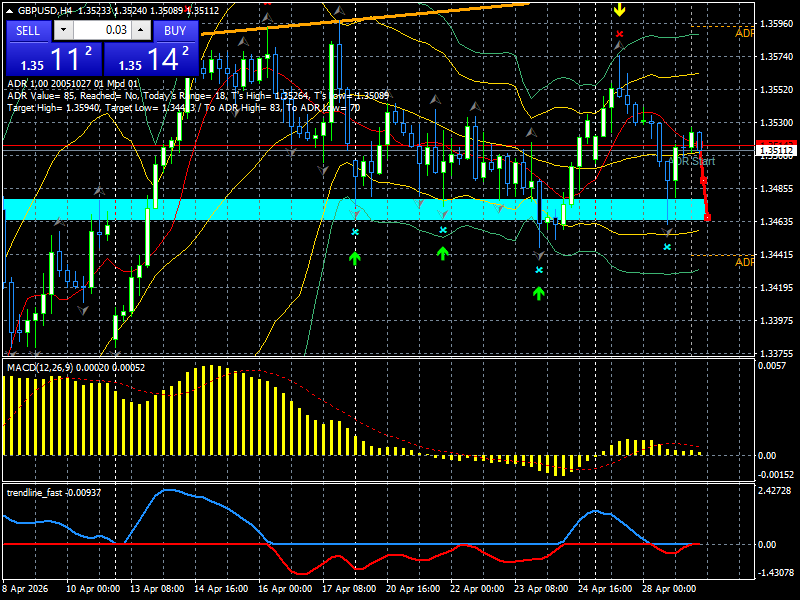Increase lot volume with the up arrow

[x=141, y=30]
